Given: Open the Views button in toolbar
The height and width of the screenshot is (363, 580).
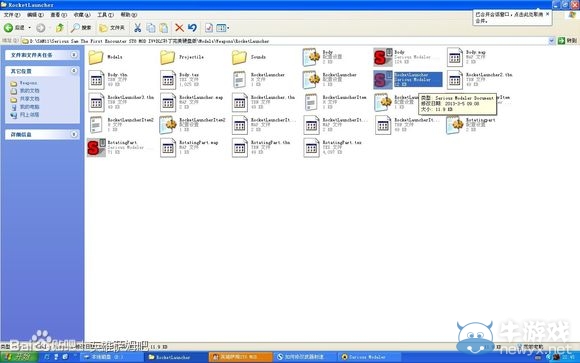Looking at the screenshot, I should coord(222,28).
